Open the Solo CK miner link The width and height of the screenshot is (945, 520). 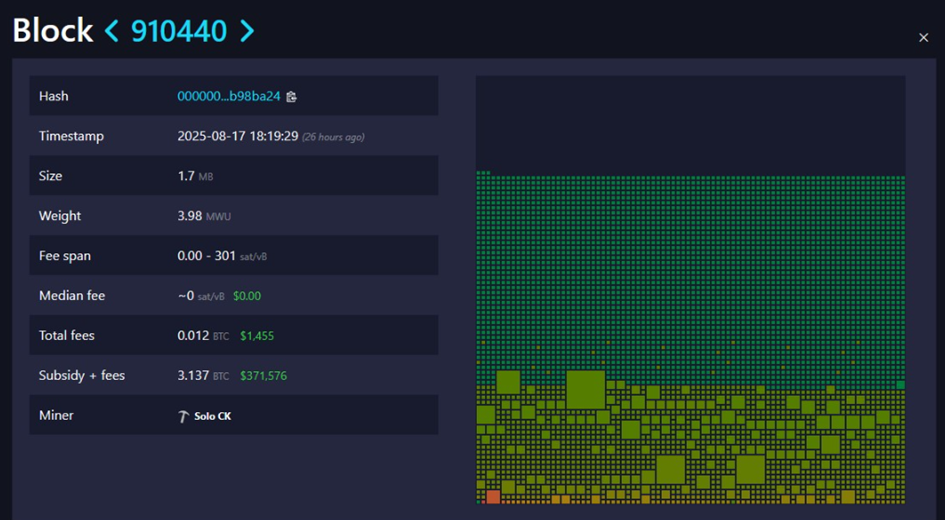212,416
